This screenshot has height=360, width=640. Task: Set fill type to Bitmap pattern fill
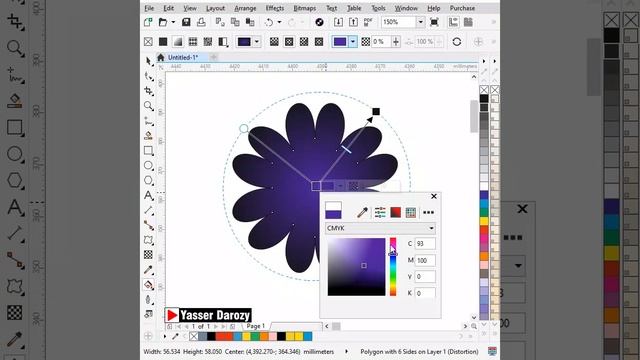pyautogui.click(x=208, y=42)
